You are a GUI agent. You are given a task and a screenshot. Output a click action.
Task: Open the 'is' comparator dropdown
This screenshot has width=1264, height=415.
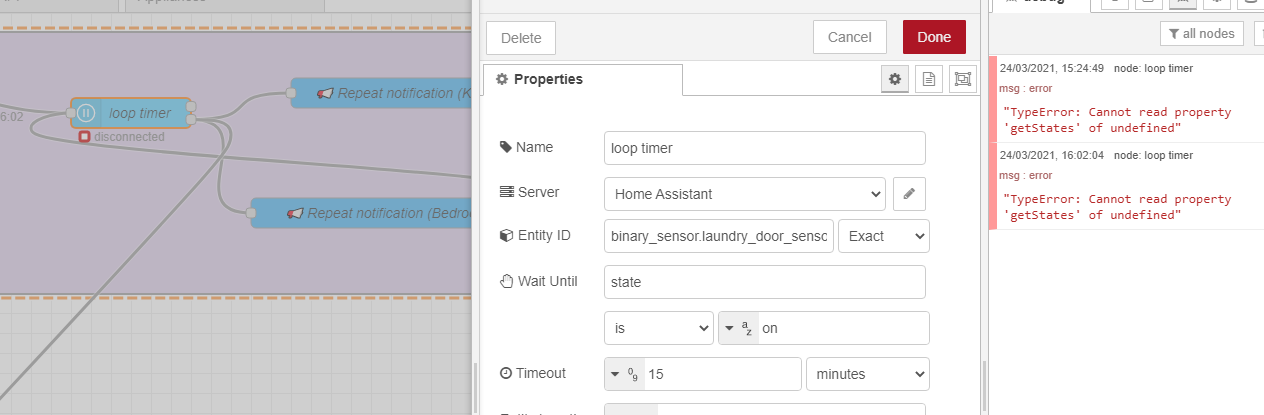658,328
